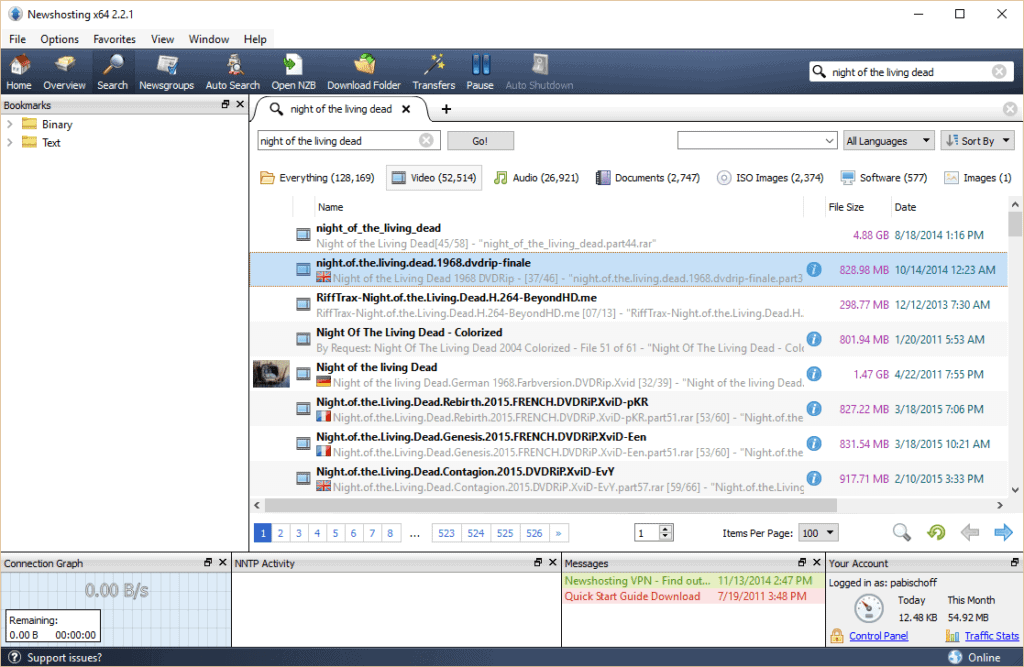This screenshot has height=667, width=1024.
Task: Sort results by File Size column header
Action: point(846,207)
